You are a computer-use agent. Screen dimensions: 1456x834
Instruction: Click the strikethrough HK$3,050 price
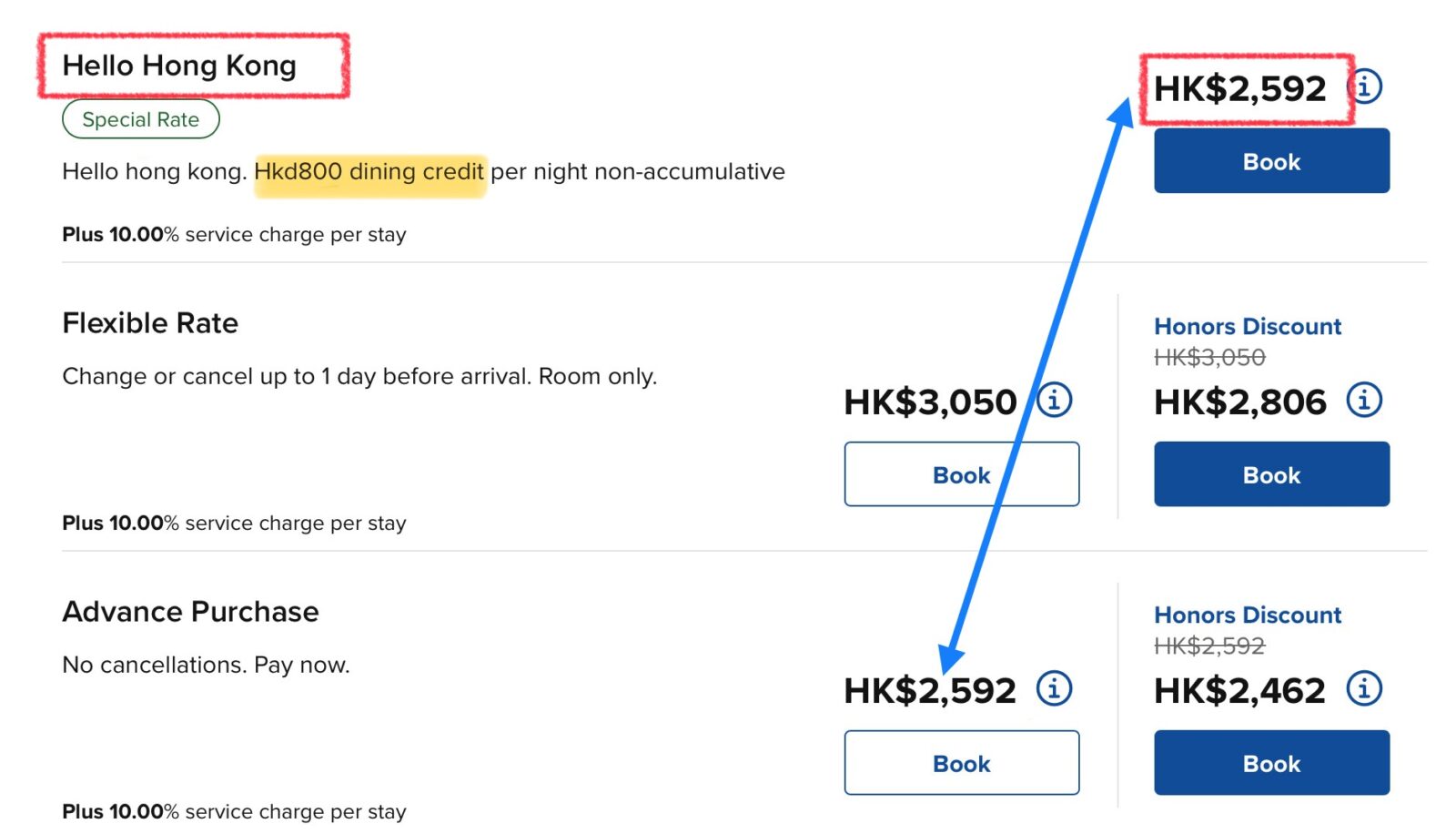tap(1208, 359)
